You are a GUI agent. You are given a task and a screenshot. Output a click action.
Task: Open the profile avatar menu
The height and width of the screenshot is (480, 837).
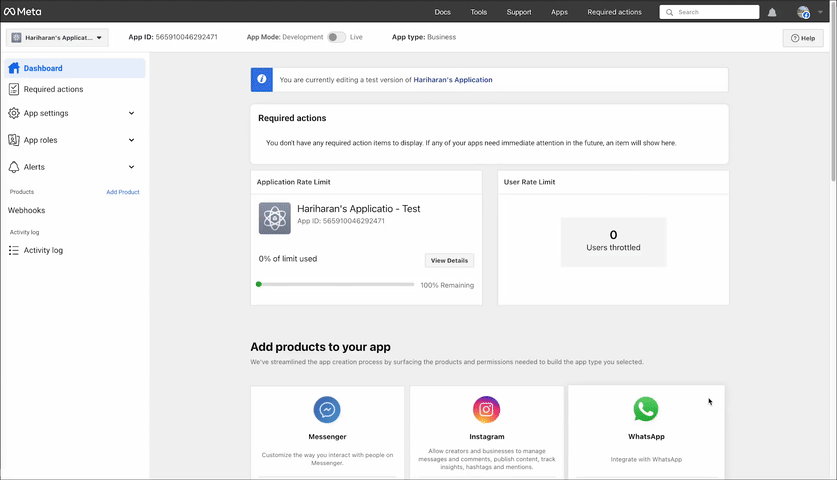coord(803,12)
